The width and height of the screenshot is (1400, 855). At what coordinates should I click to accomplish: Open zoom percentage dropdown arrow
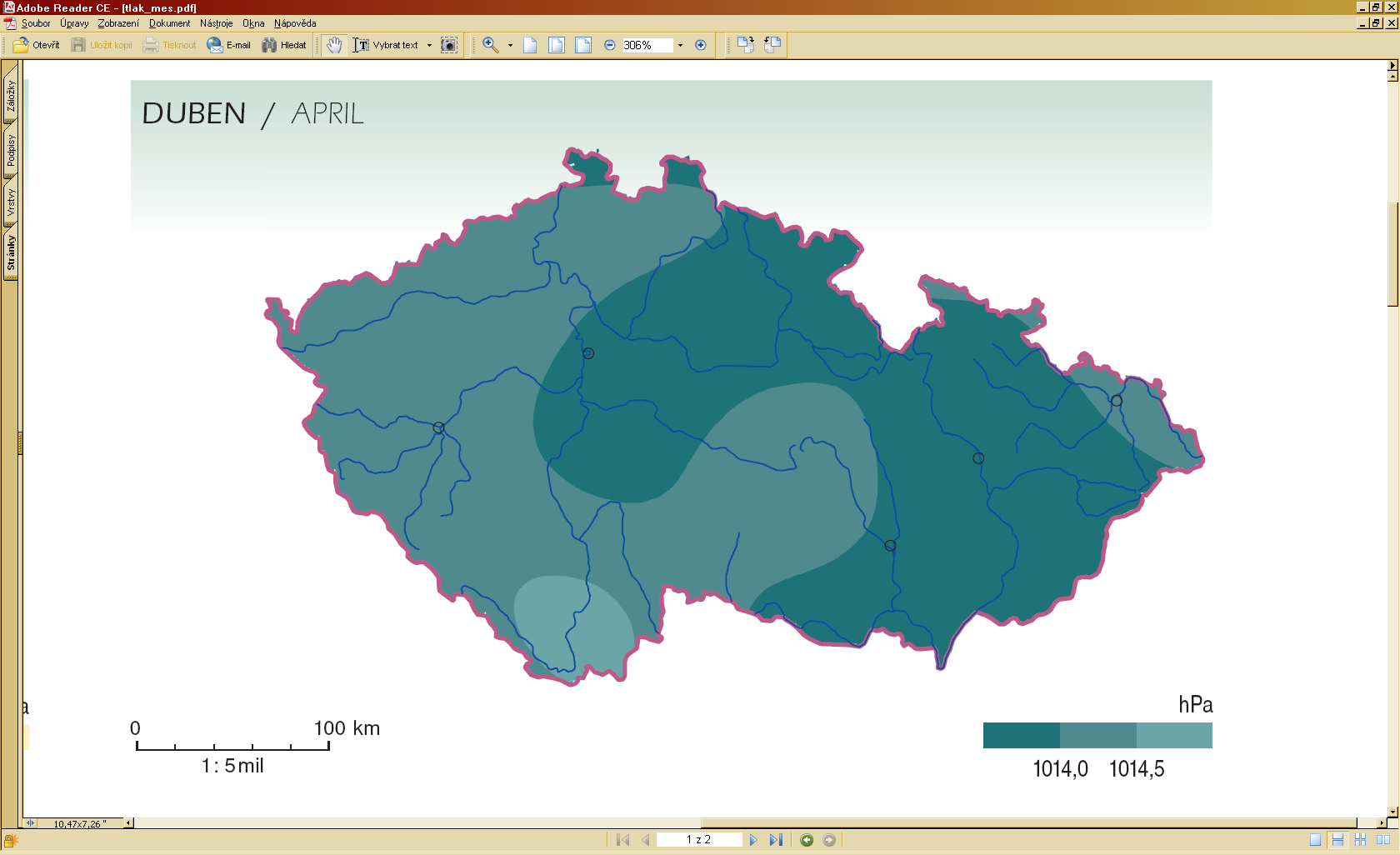click(680, 45)
